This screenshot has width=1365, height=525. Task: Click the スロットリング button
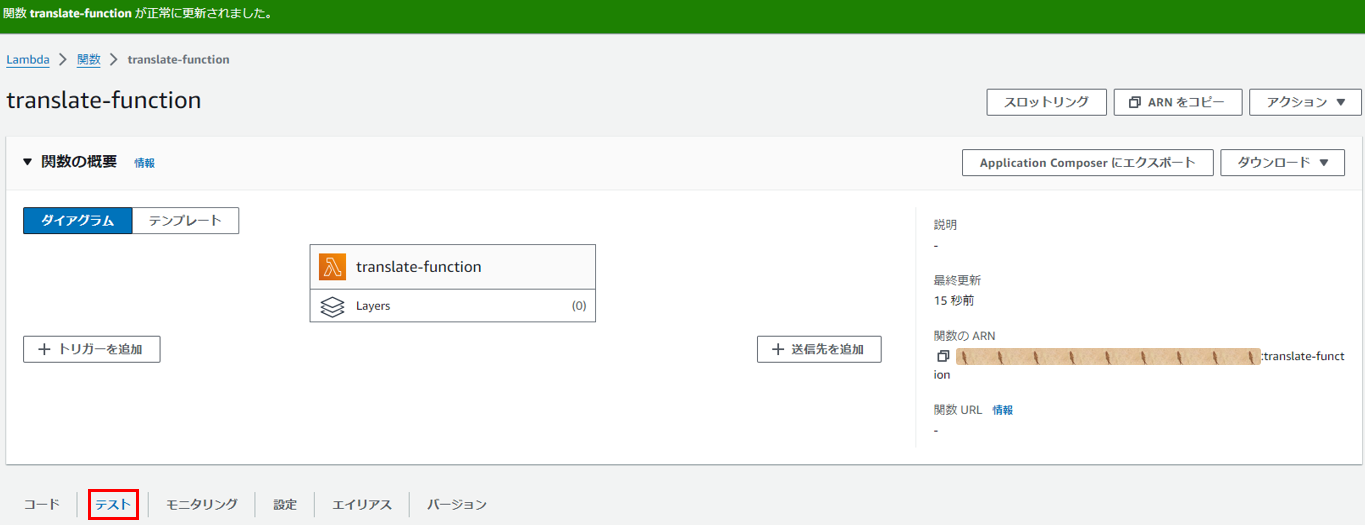1046,102
